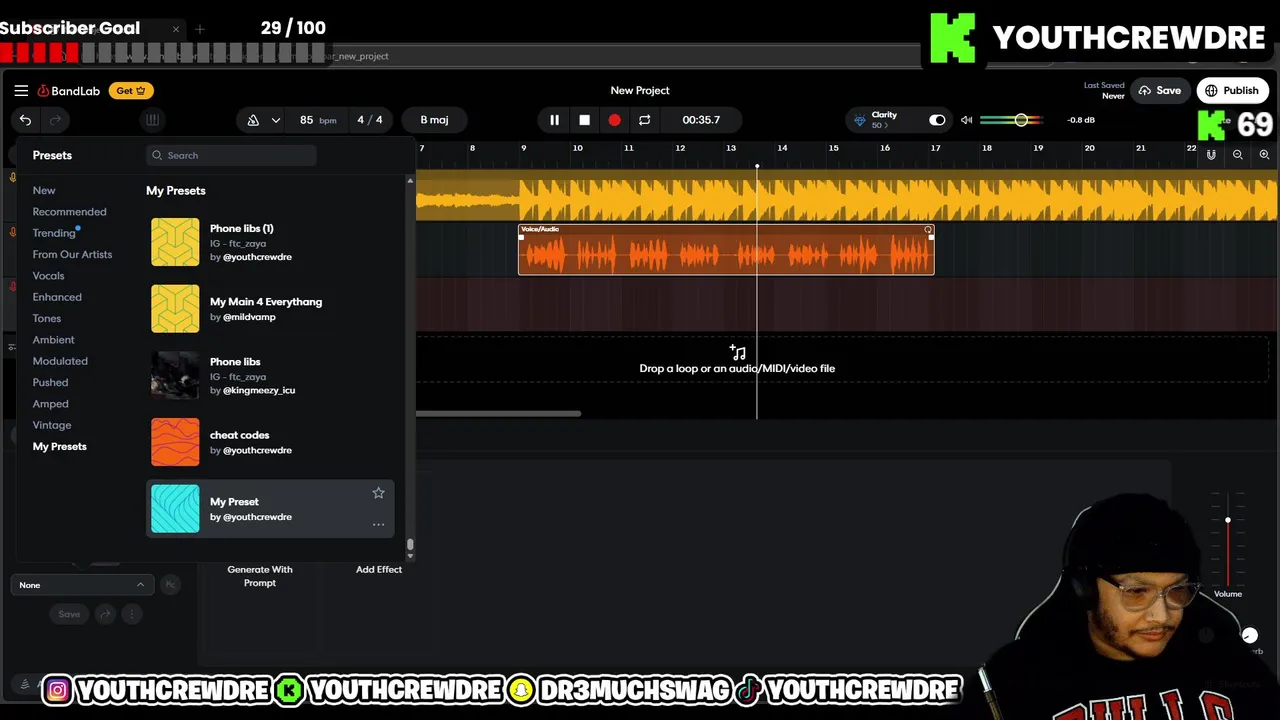
Task: Select the My Presets category
Action: pos(60,447)
